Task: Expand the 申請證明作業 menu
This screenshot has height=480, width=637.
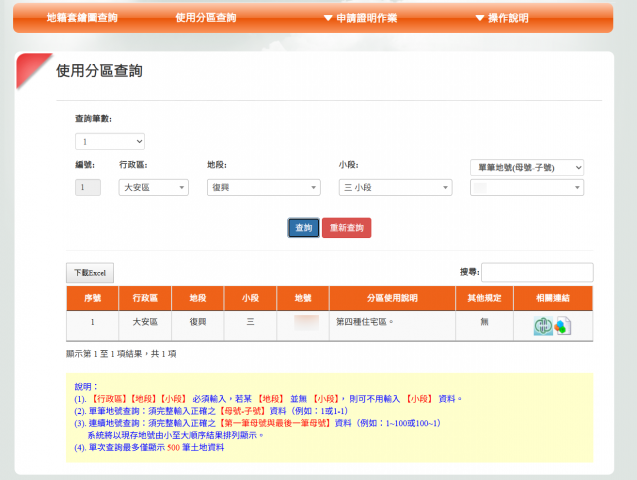Action: [360, 18]
